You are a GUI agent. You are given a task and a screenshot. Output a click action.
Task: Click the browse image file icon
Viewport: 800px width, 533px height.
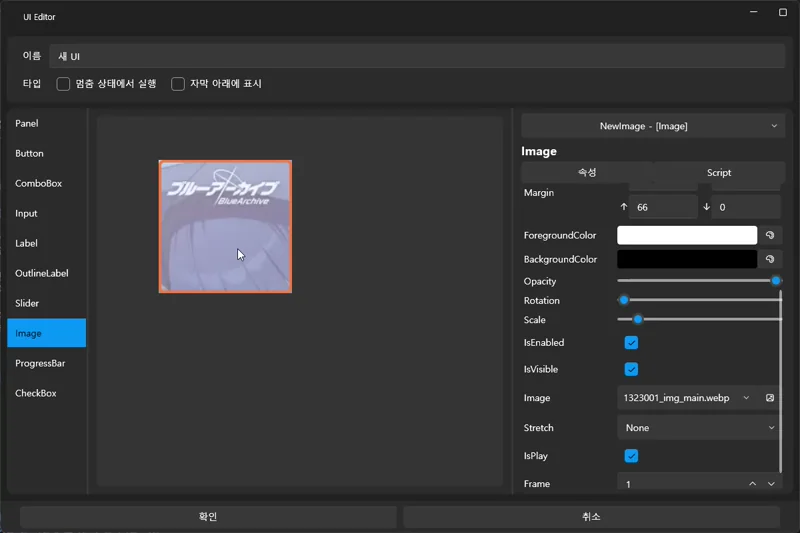coord(770,398)
